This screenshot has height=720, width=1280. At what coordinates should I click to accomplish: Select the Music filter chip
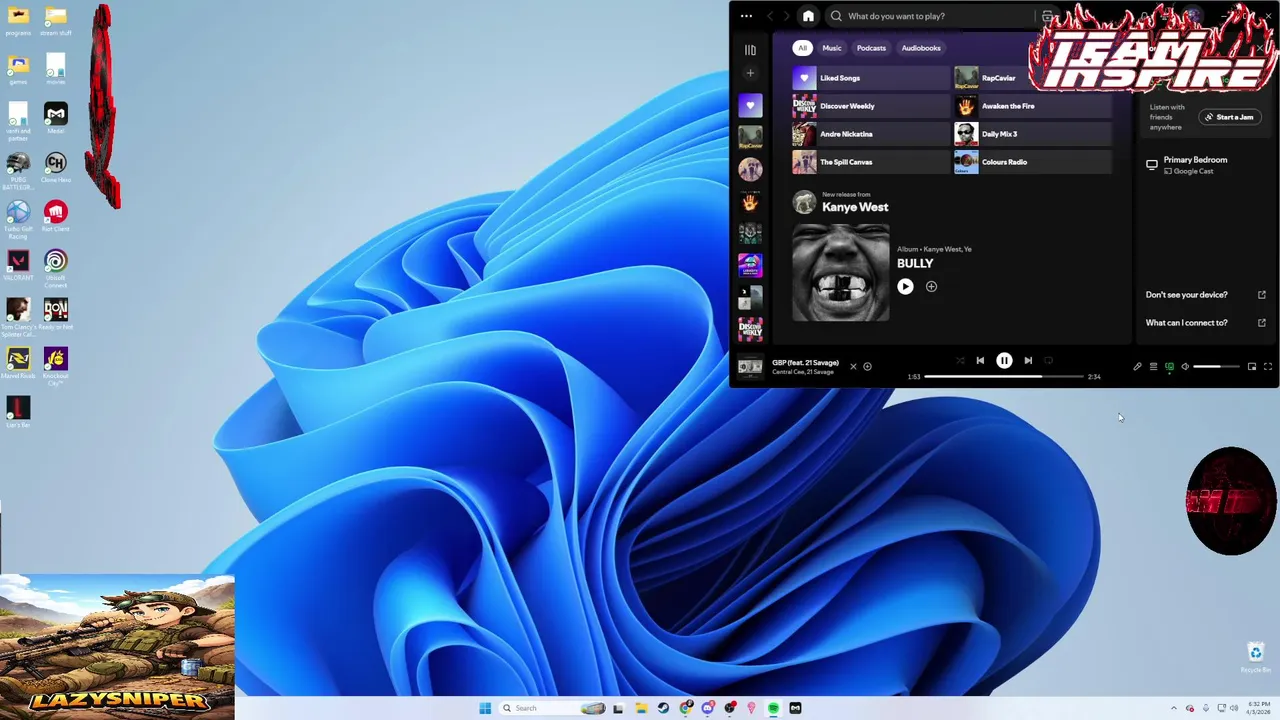832,48
